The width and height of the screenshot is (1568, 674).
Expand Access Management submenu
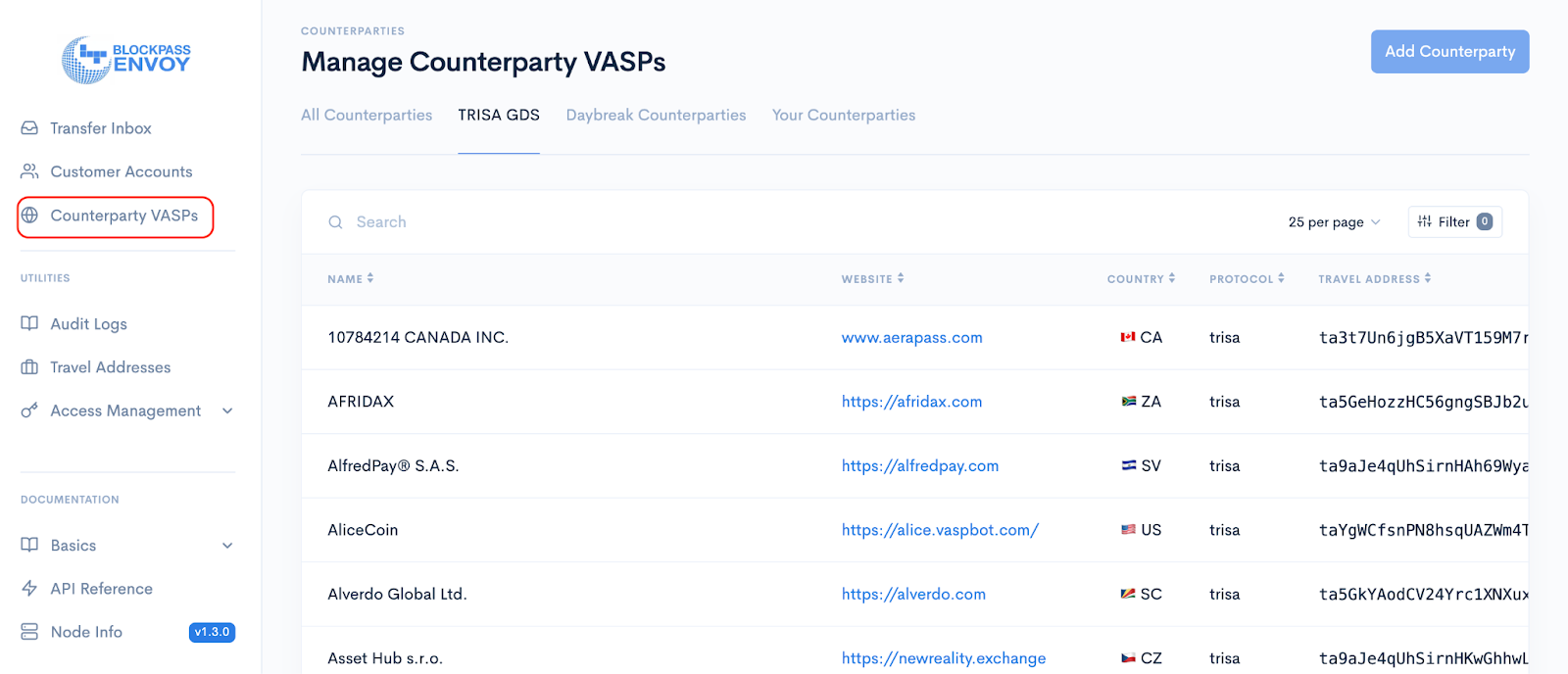pyautogui.click(x=227, y=411)
